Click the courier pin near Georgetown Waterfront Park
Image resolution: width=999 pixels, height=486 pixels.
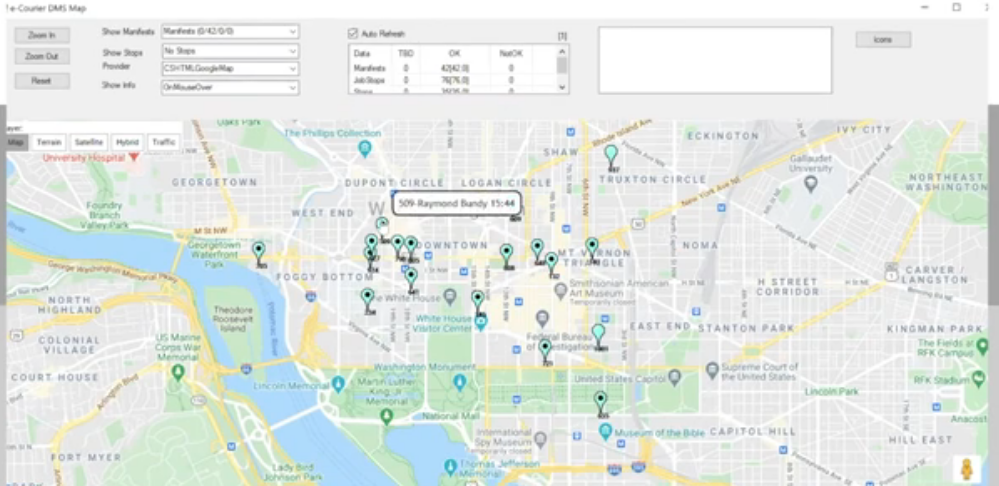pyautogui.click(x=258, y=252)
